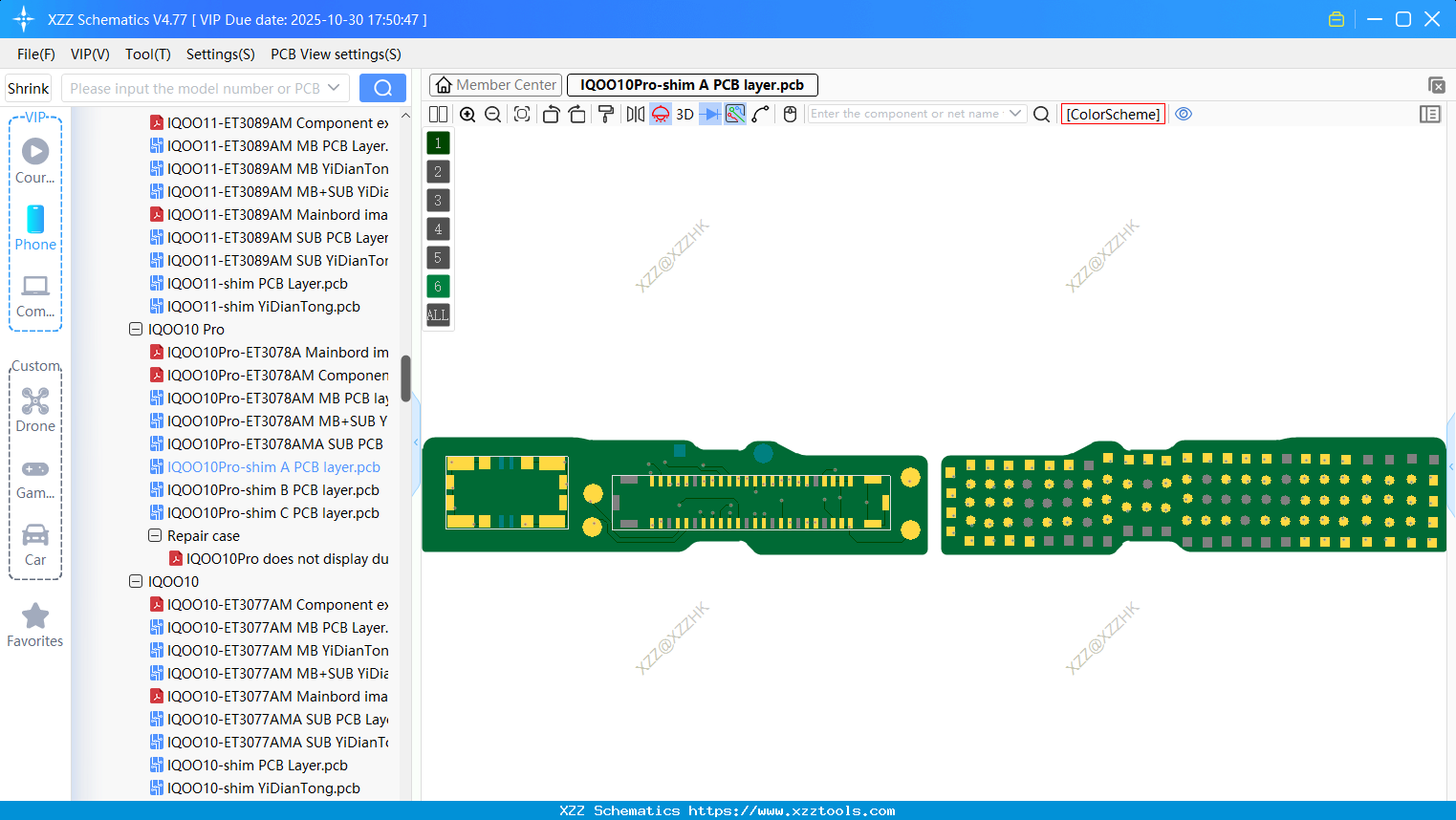1456x820 pixels.
Task: Click the mirror/flip board icon
Action: (x=634, y=114)
